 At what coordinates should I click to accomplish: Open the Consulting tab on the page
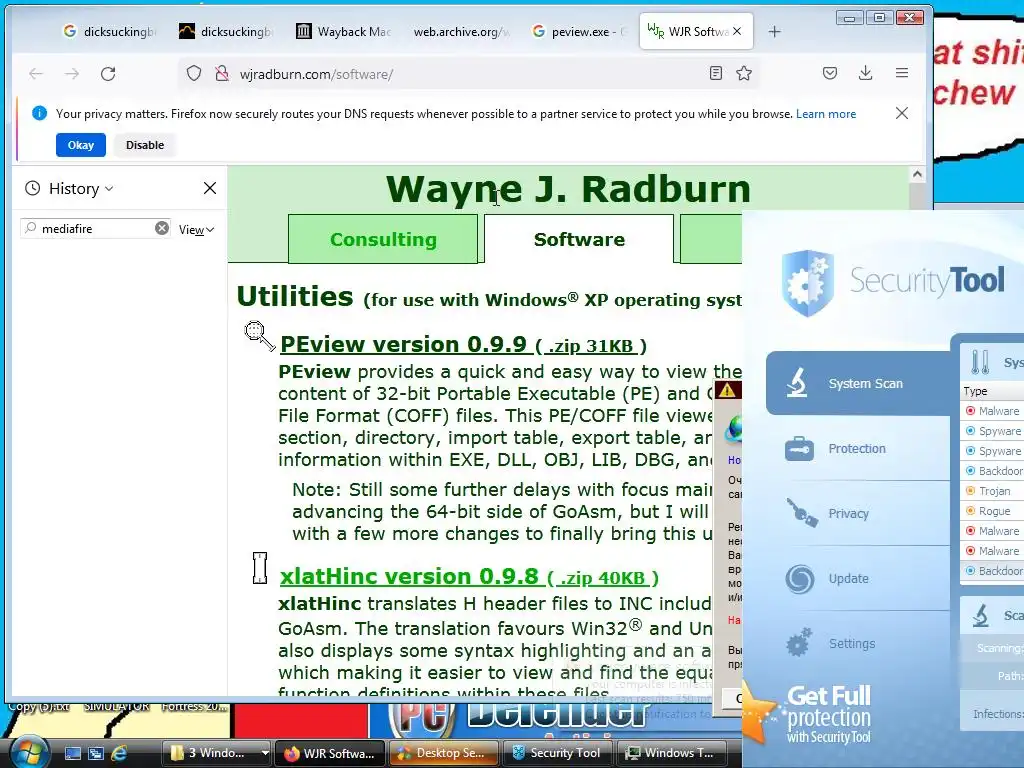click(x=383, y=239)
